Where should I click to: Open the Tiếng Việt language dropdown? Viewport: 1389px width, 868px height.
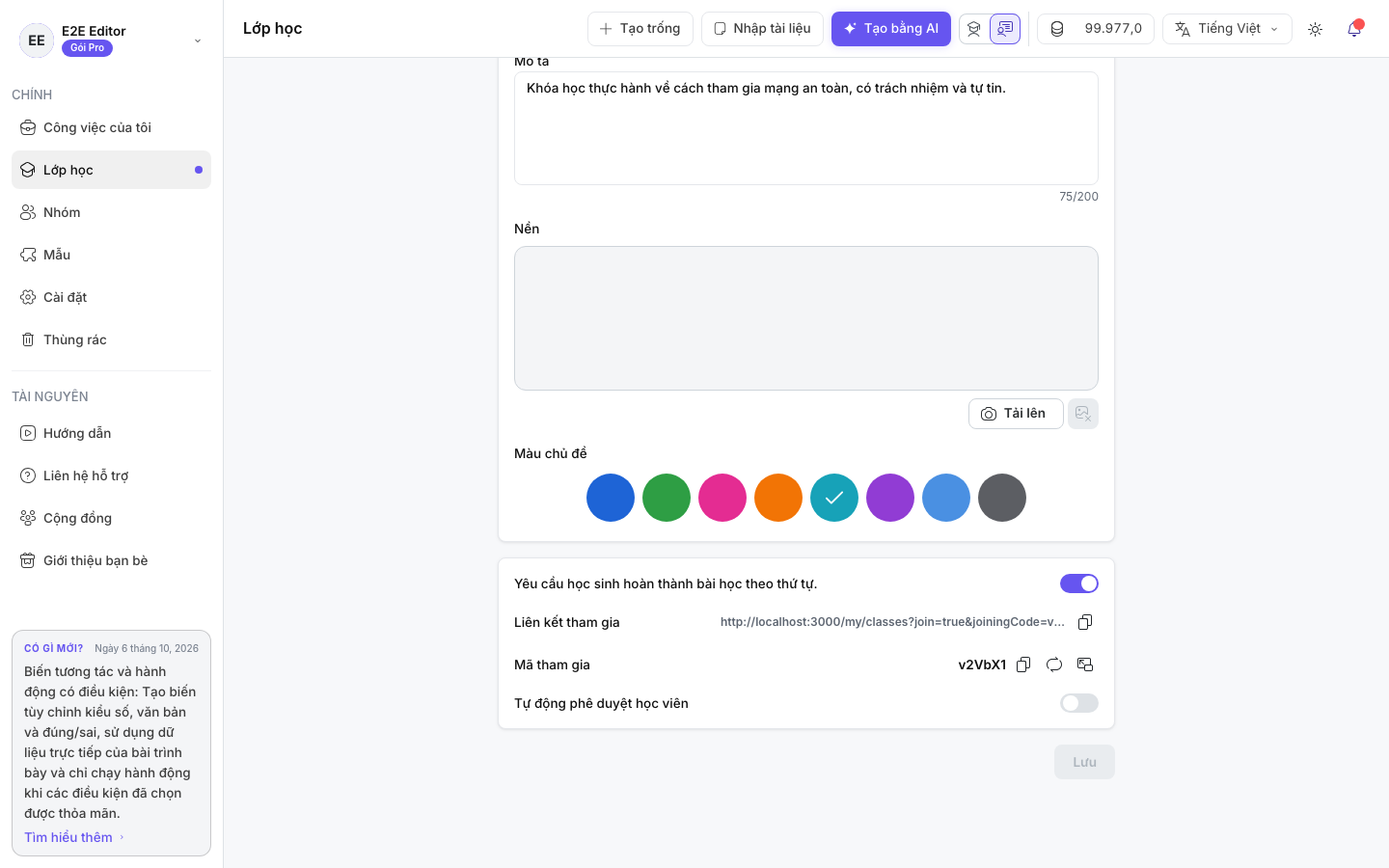tap(1227, 29)
